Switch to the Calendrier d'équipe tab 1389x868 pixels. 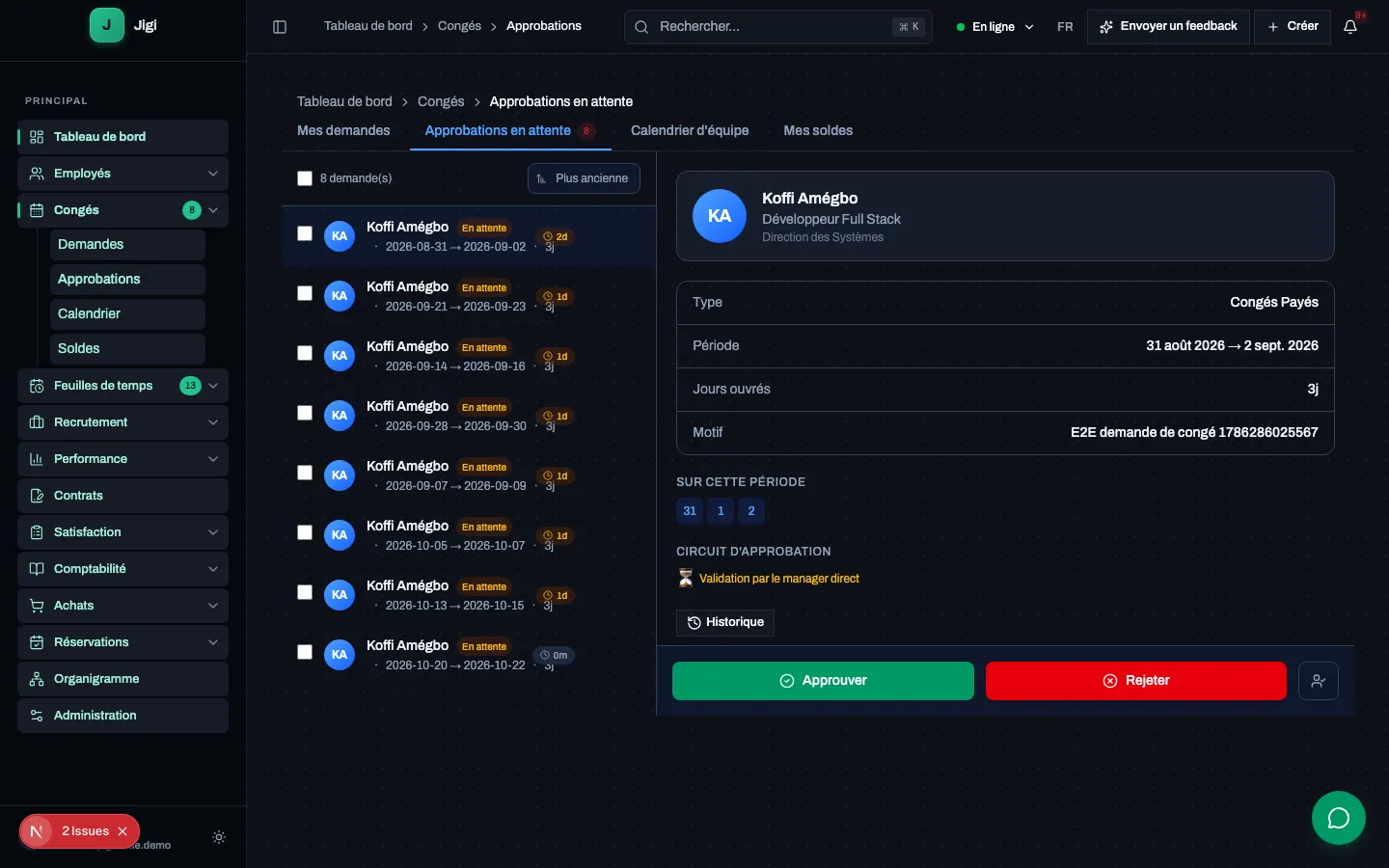[690, 130]
